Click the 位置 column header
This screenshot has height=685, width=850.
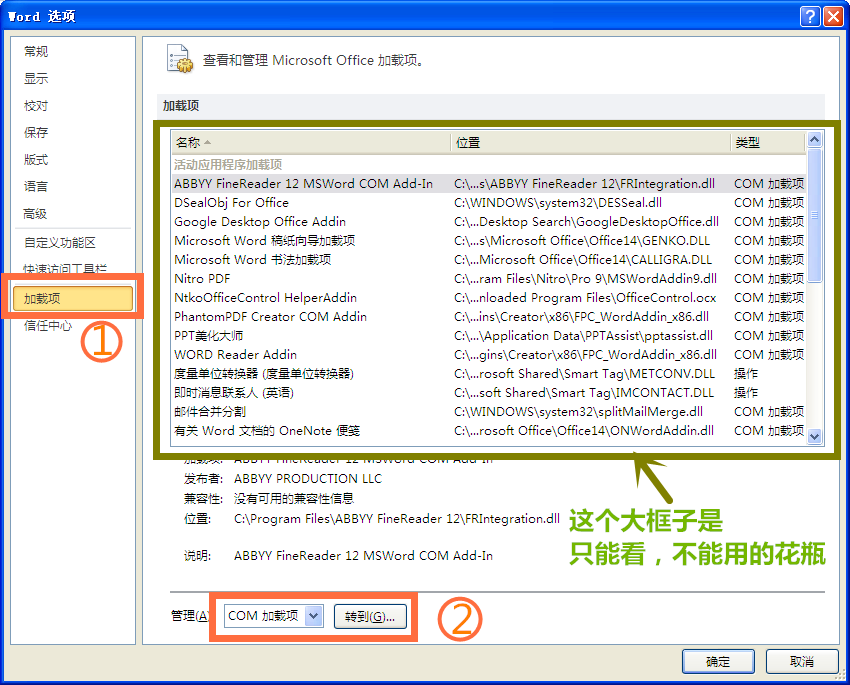[x=590, y=143]
